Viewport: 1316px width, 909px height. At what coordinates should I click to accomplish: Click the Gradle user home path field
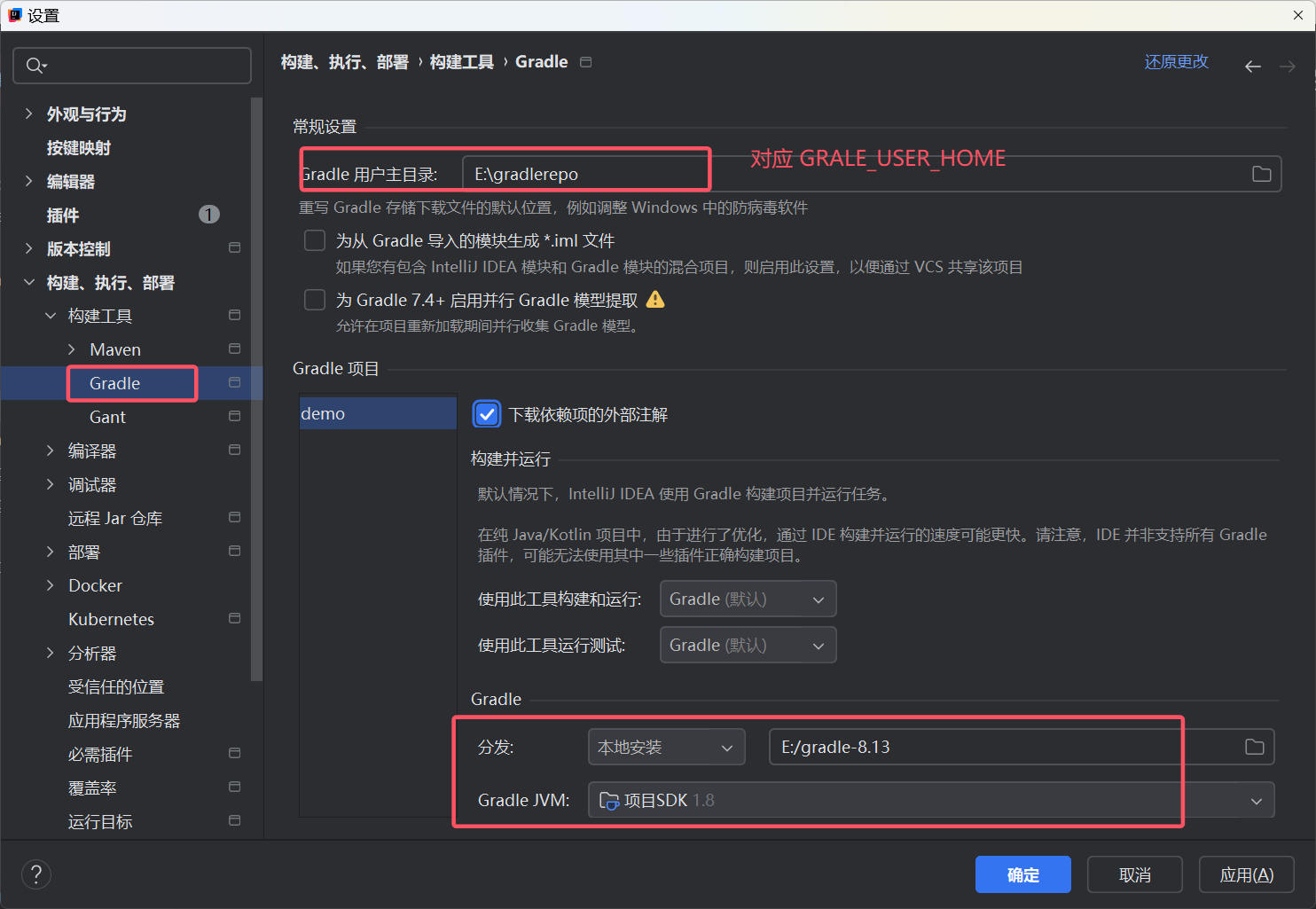click(872, 174)
